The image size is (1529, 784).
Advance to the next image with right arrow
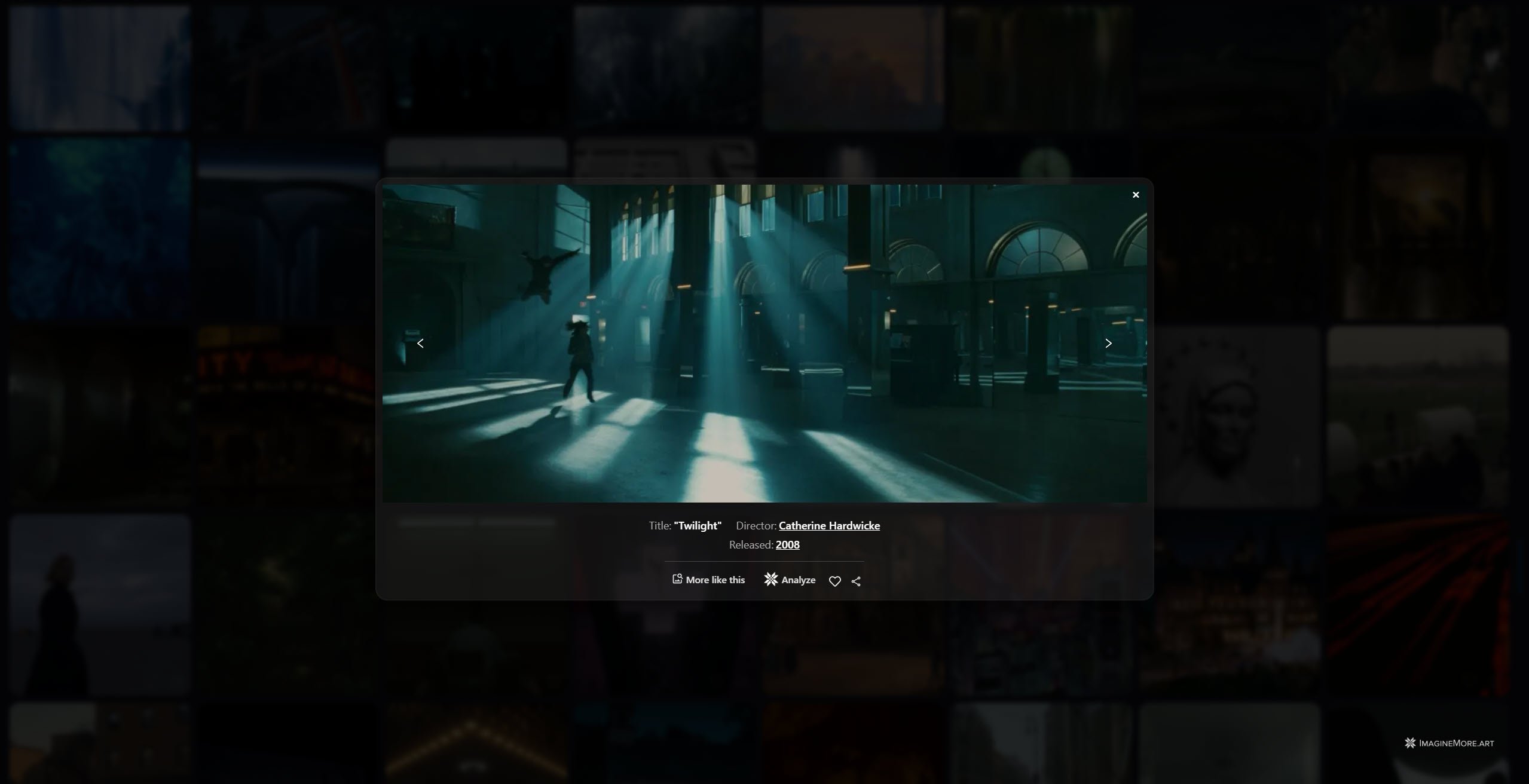1108,343
